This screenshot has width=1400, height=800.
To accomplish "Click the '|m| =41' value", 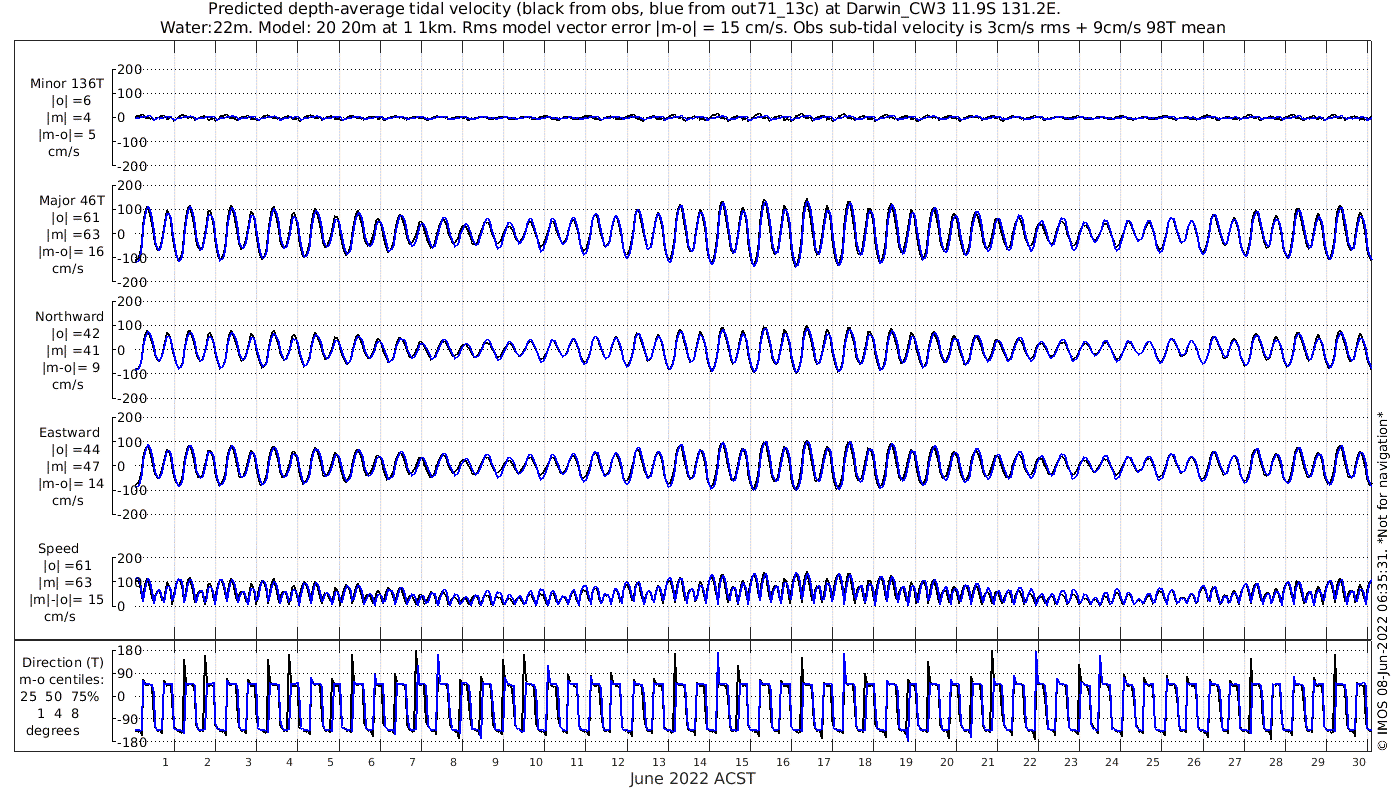I will (x=73, y=351).
